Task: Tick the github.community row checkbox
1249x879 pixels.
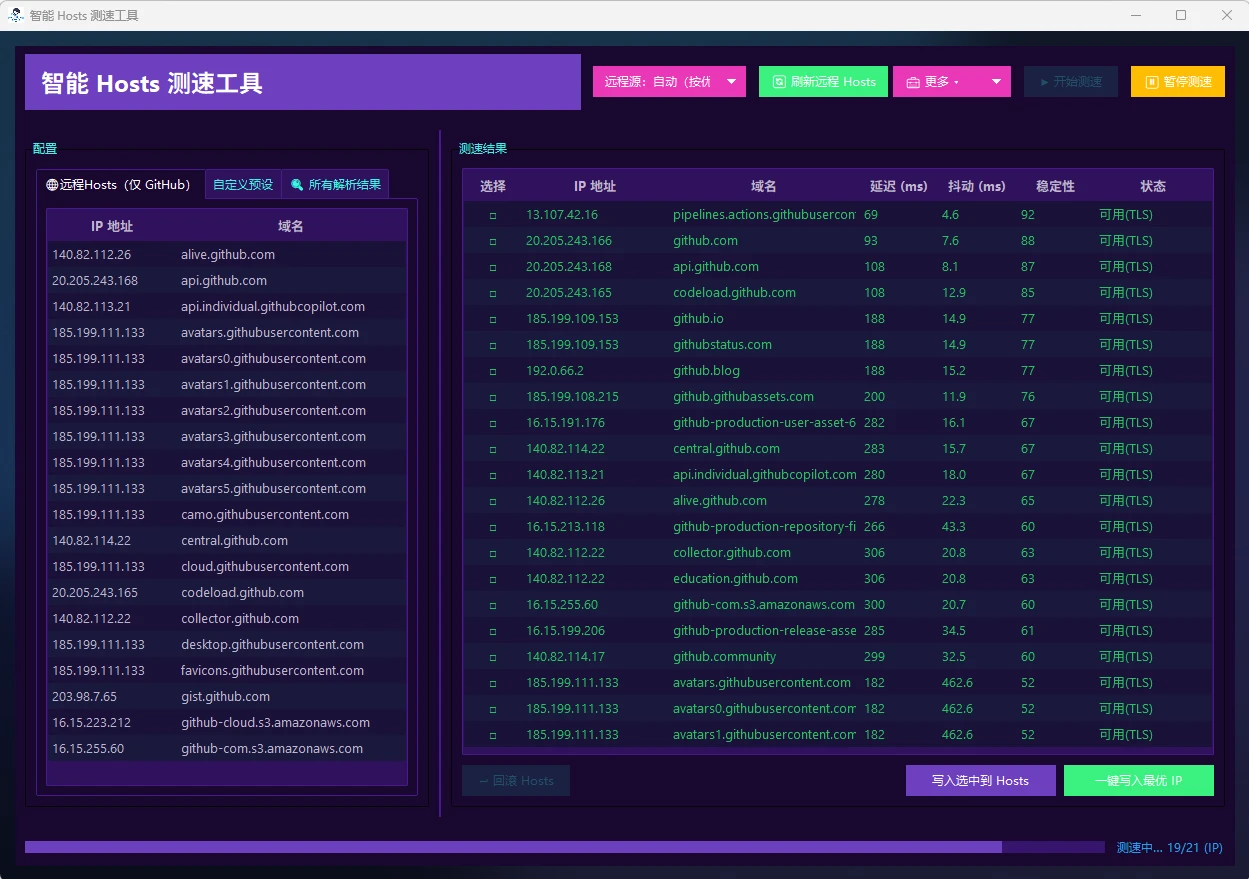Action: [x=492, y=657]
